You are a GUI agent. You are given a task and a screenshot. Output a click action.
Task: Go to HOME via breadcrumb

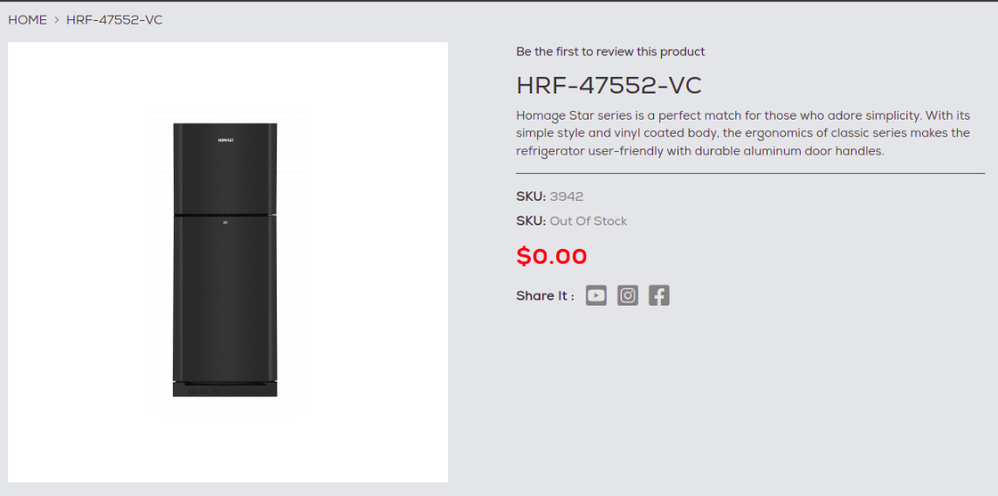coord(27,20)
